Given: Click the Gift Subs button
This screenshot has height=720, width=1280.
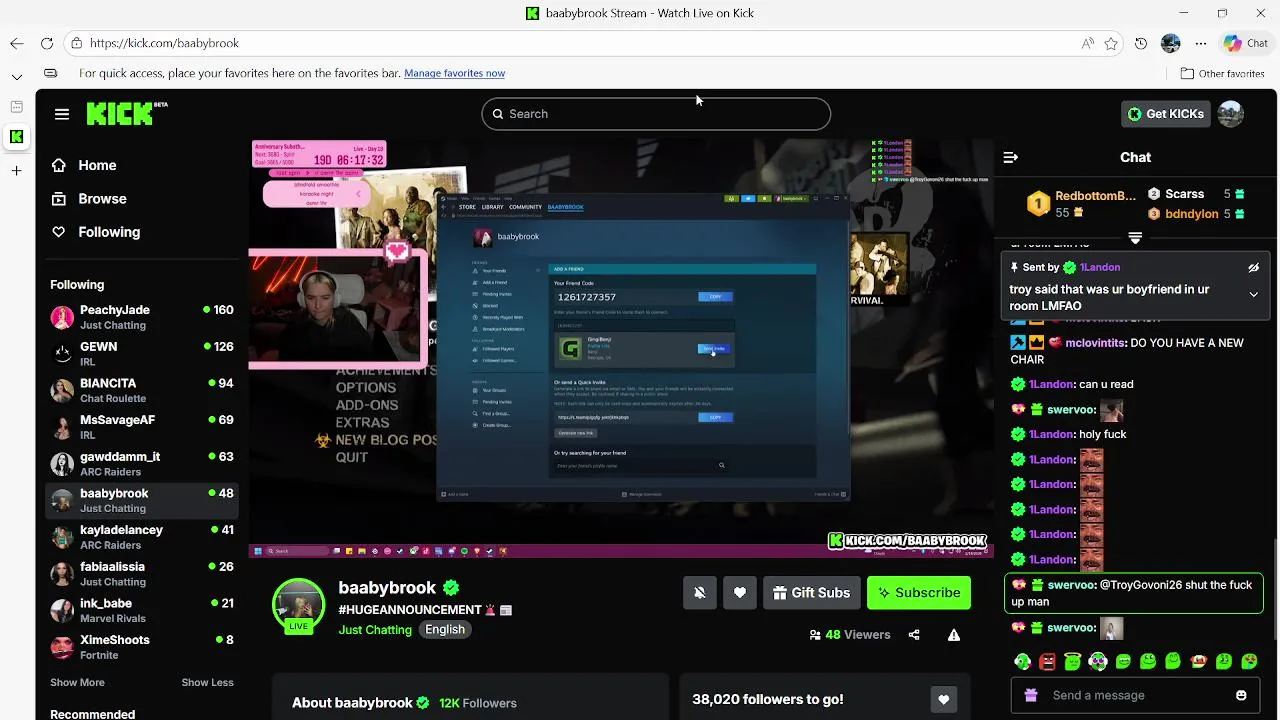Looking at the screenshot, I should click(x=811, y=593).
